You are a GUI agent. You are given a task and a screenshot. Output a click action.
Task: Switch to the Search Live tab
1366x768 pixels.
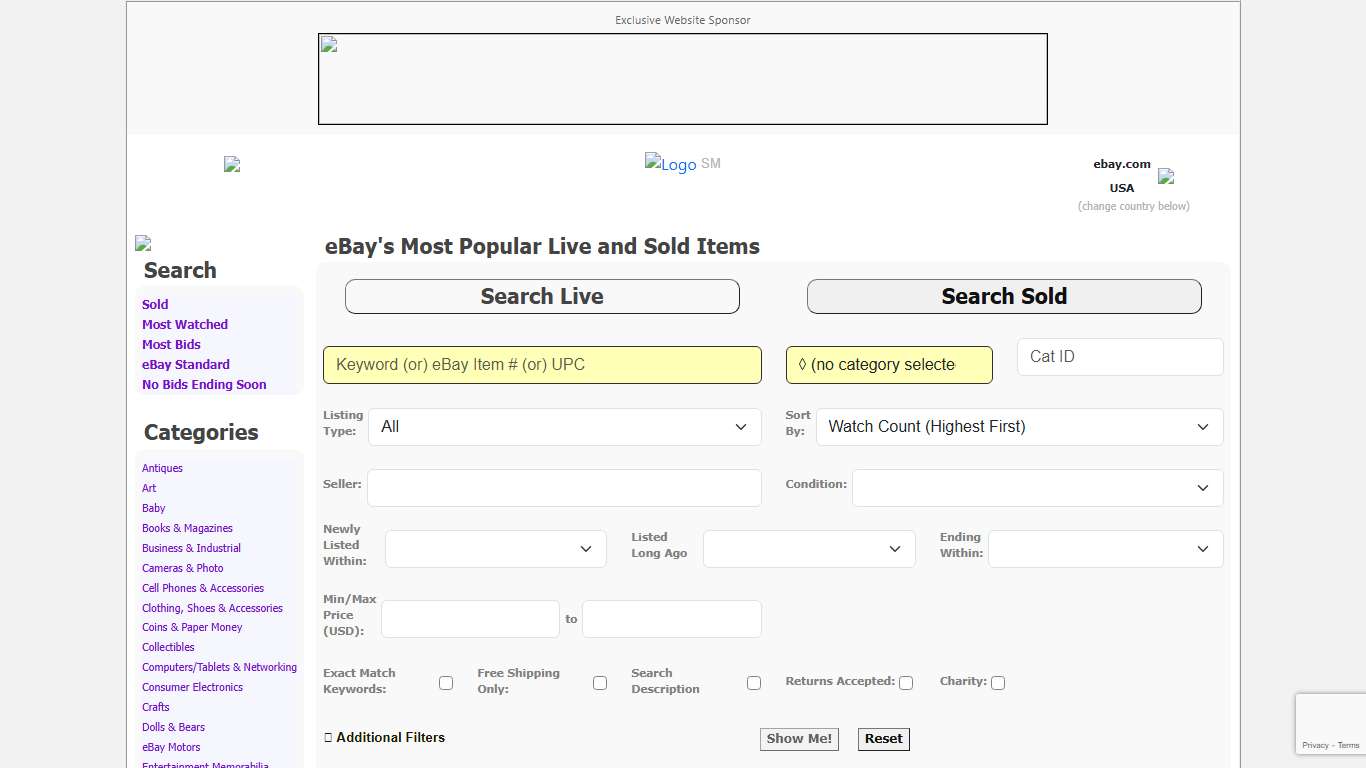(541, 296)
